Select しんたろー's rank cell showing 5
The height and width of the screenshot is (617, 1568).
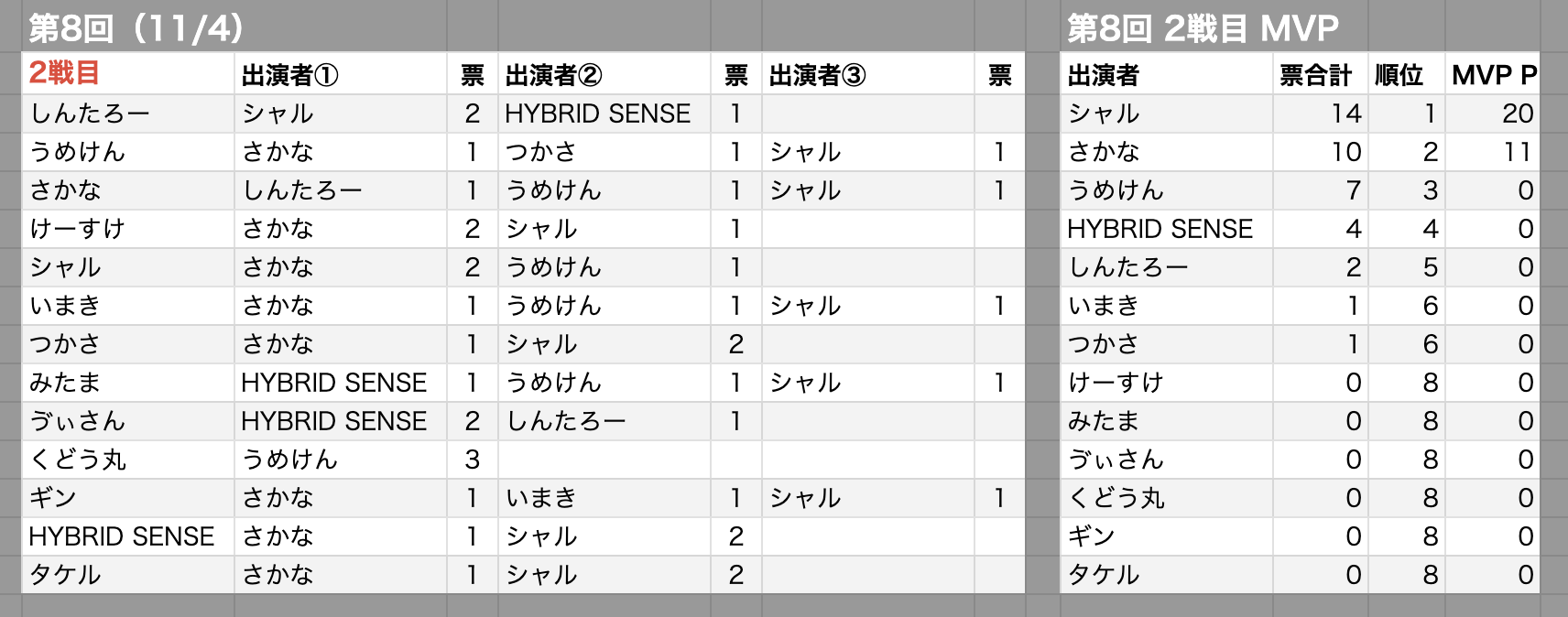[x=1430, y=267]
